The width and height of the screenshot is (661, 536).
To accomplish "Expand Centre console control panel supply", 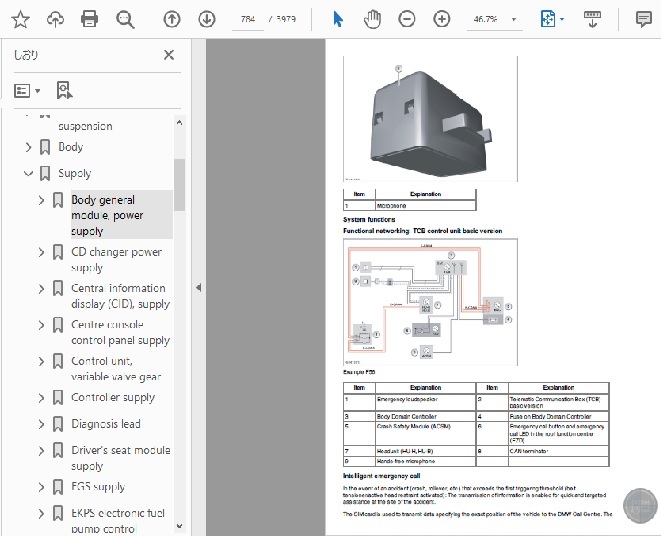I will point(41,325).
